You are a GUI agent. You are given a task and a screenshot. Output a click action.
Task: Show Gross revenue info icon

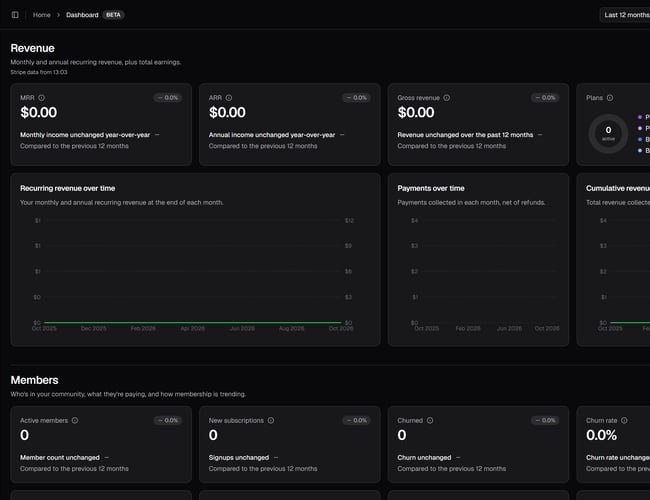446,98
